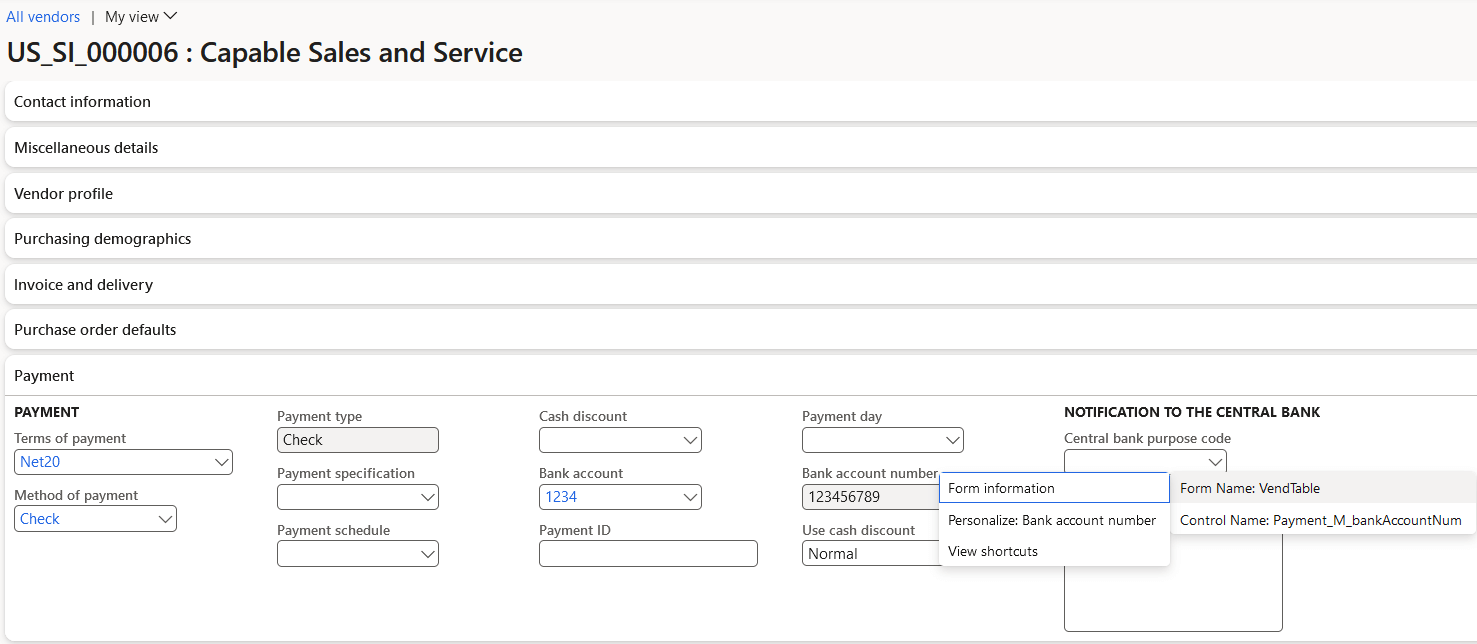Click Form Name: VendTable submenu entry
Screen dimensions: 1477x644
(x=1323, y=488)
